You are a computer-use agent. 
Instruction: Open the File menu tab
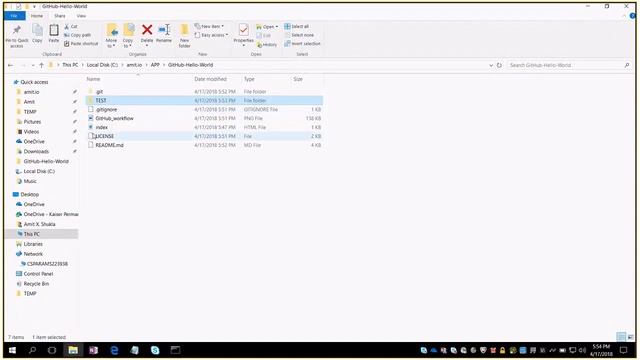point(14,16)
